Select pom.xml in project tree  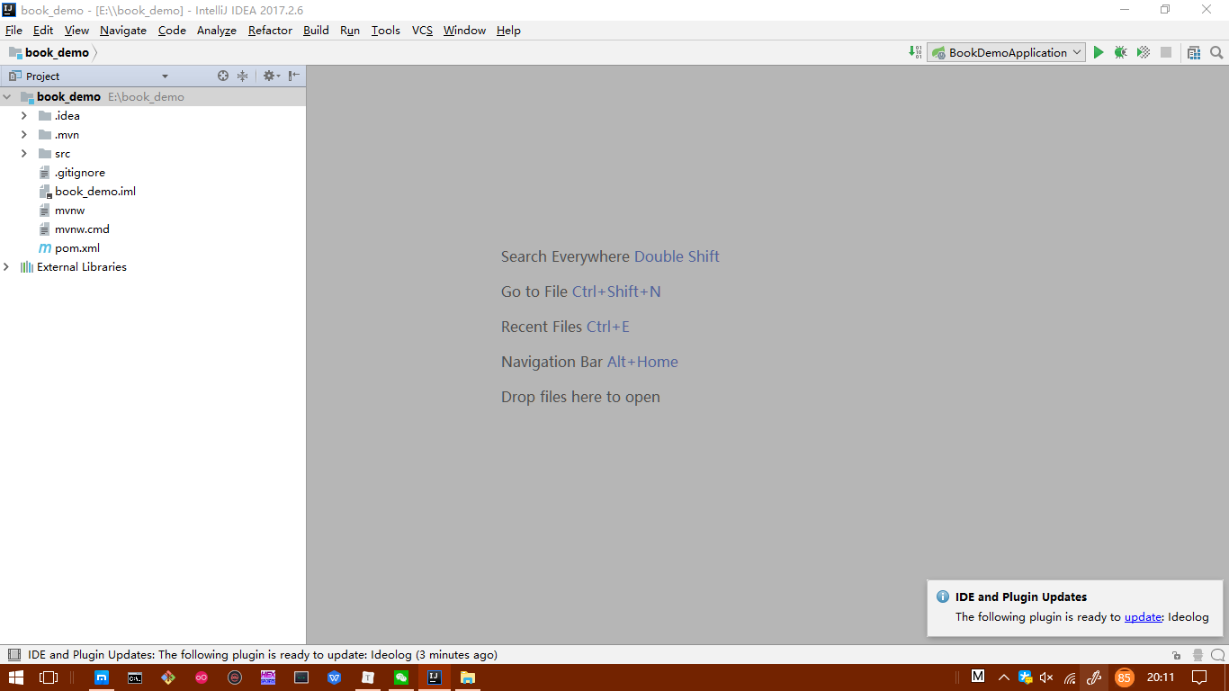(x=77, y=249)
